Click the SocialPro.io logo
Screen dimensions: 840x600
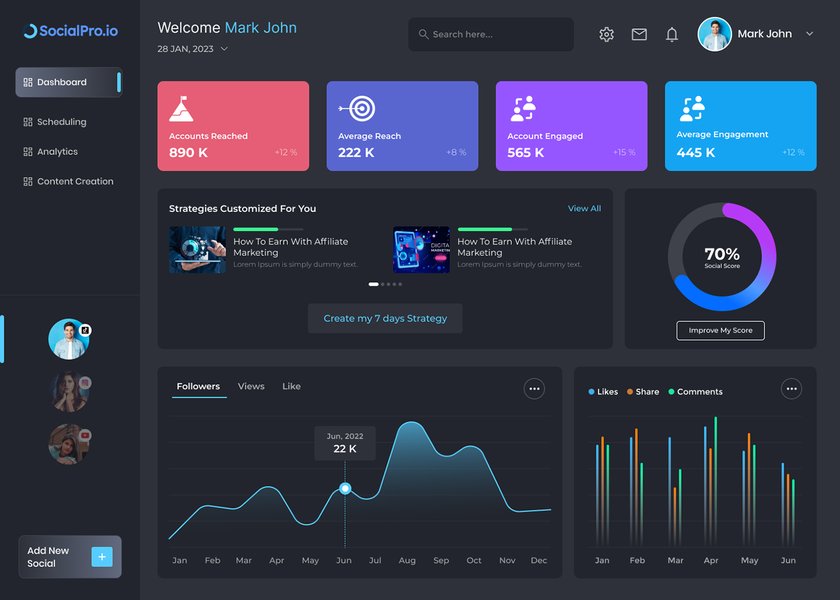(x=71, y=31)
